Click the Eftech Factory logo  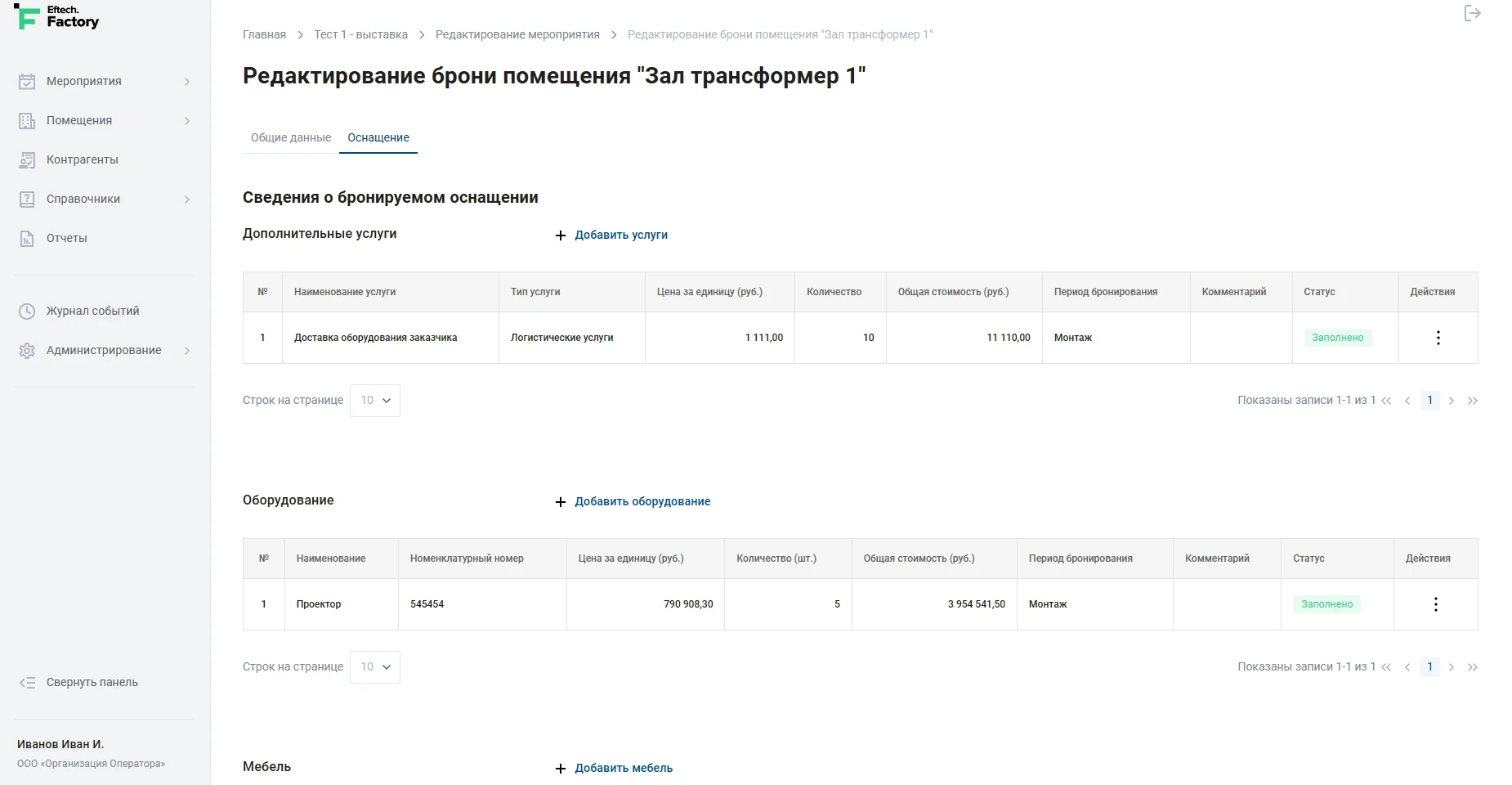click(x=56, y=17)
